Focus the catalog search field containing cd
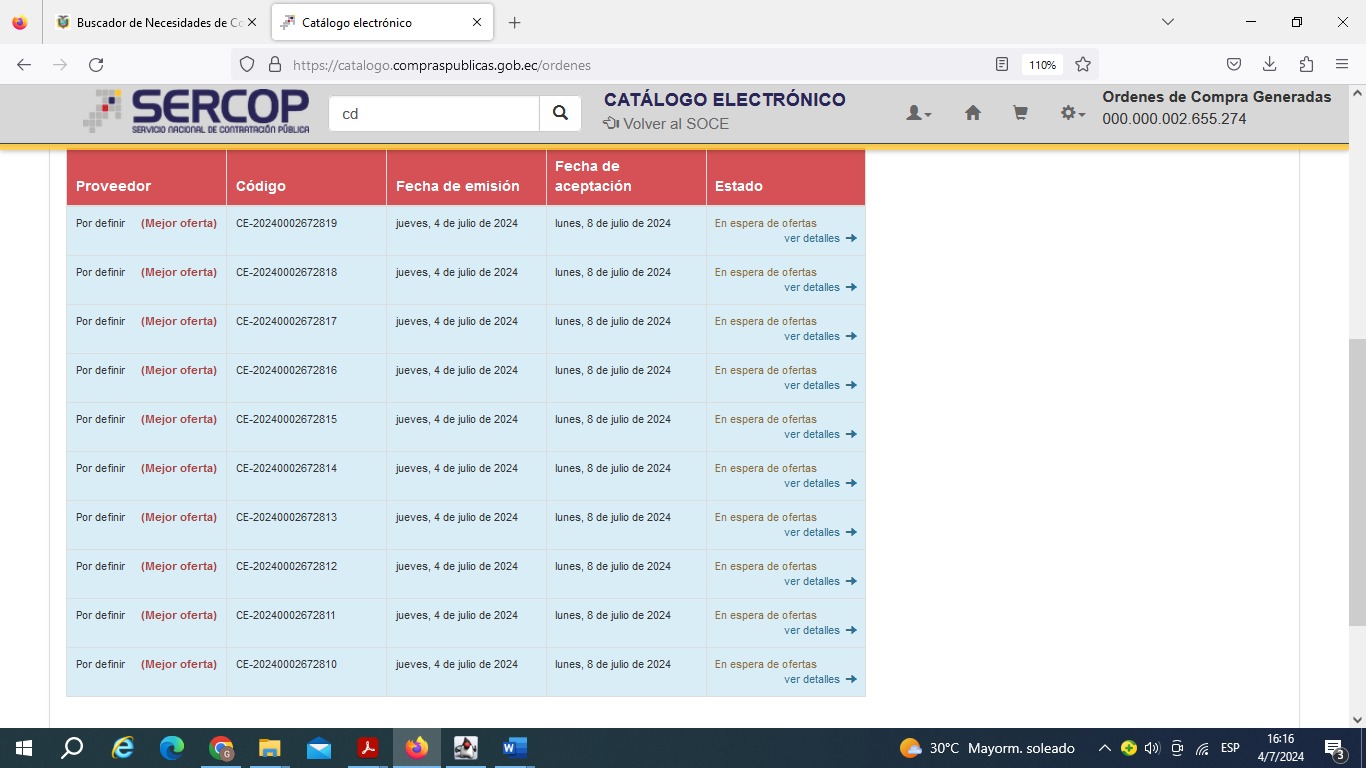Image resolution: width=1366 pixels, height=768 pixels. point(434,114)
